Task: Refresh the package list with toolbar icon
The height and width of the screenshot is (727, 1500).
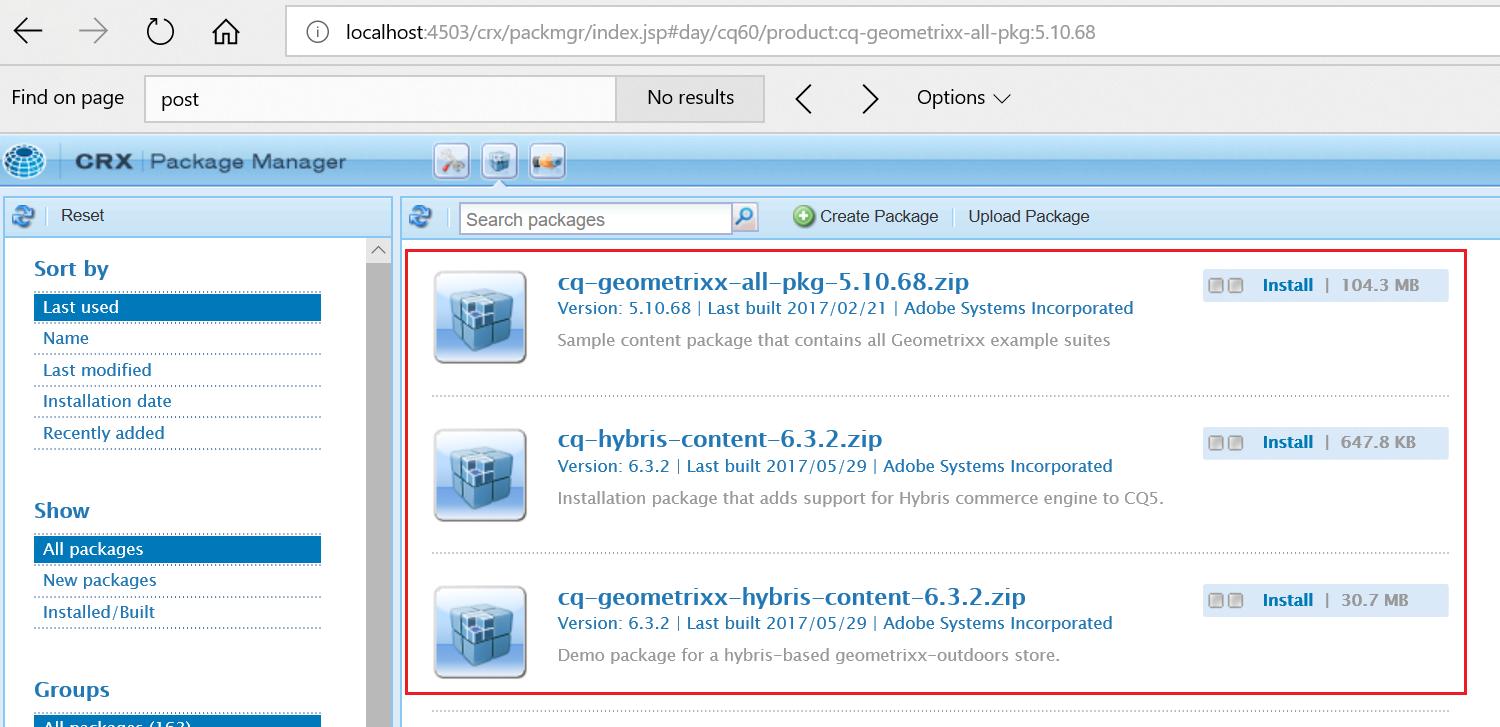Action: (421, 216)
